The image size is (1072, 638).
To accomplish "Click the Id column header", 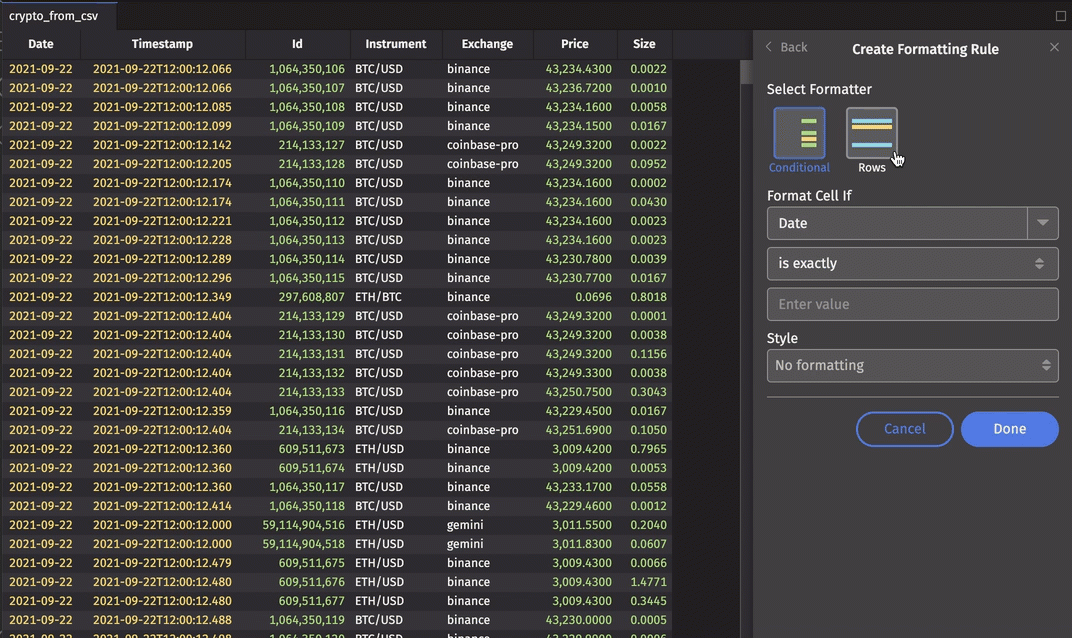I will pos(297,44).
